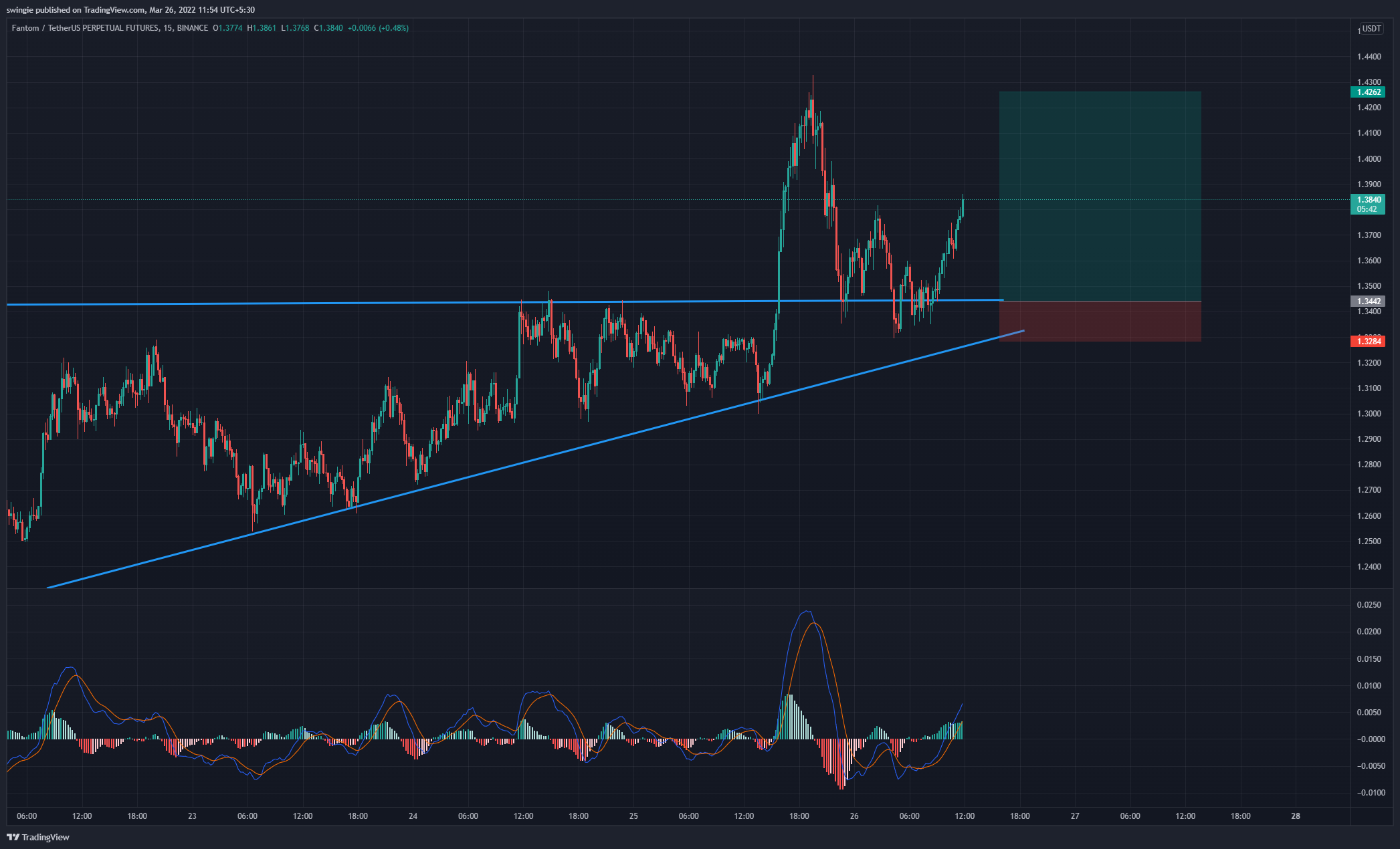Click the USDT currency label

(1372, 29)
